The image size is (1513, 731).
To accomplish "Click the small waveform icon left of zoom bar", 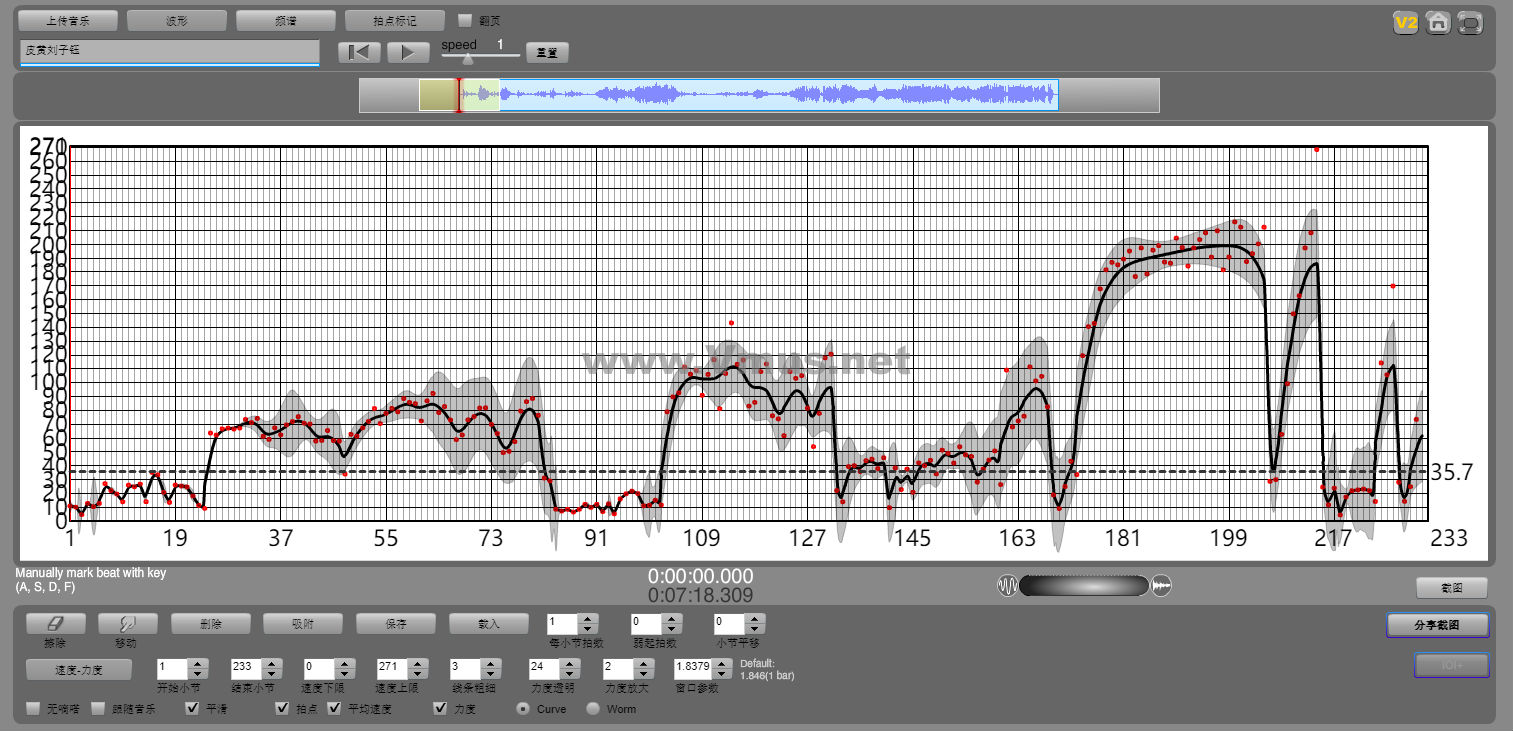I will click(1006, 585).
